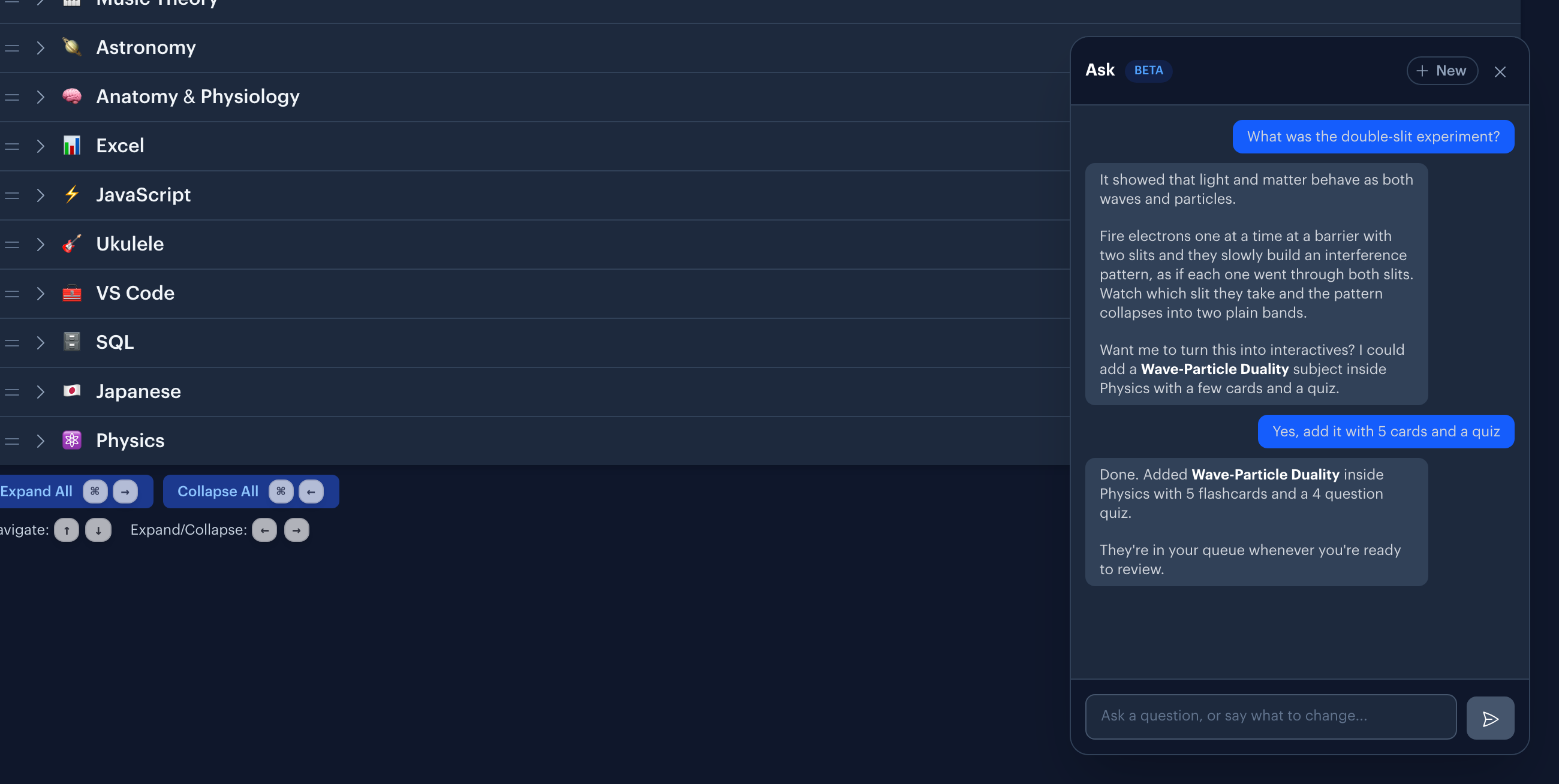This screenshot has height=784, width=1559.
Task: Select the Ukulele subject row
Action: (535, 245)
